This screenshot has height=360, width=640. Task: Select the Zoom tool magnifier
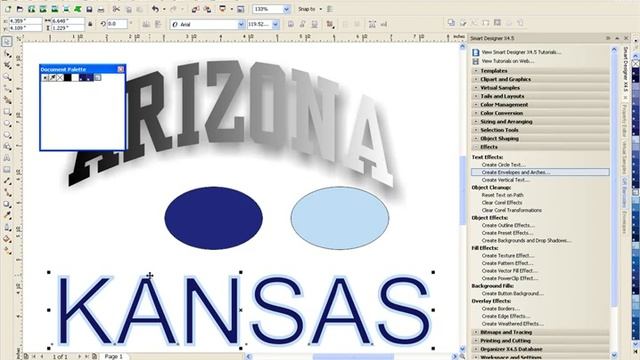point(7,76)
